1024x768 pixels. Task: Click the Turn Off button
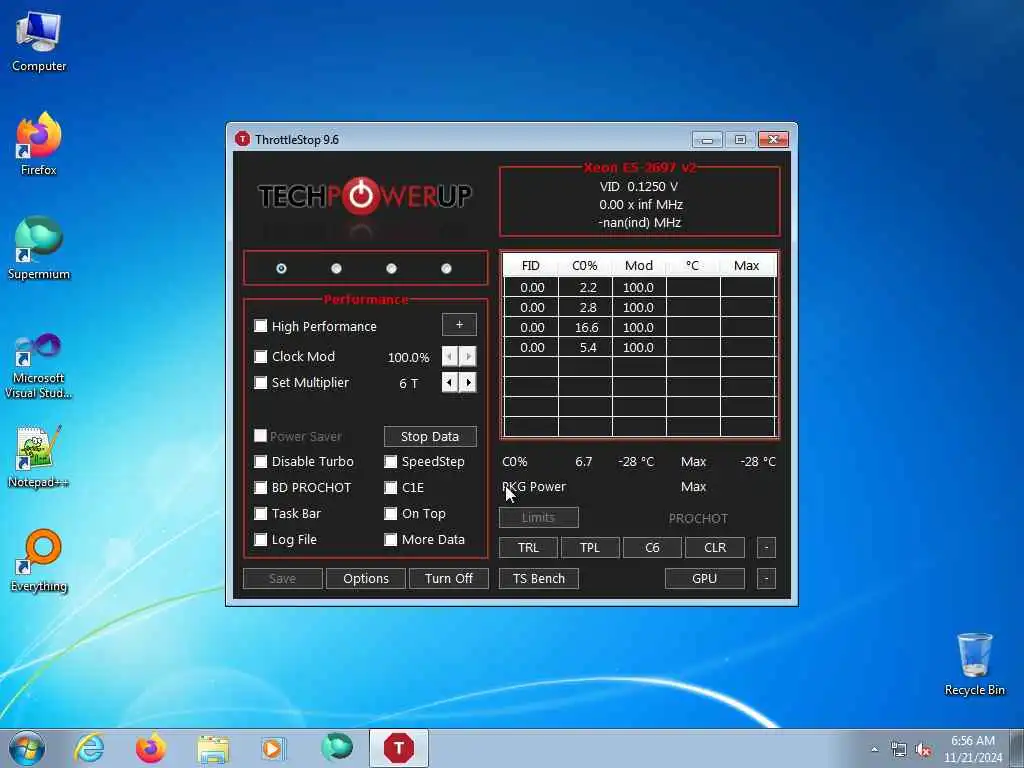click(x=449, y=579)
